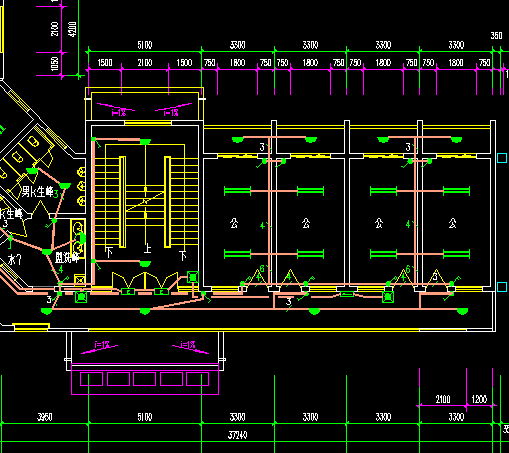Pick ceiling lamp at top of staircase
Screen dimensions: 509x453
pos(145,142)
